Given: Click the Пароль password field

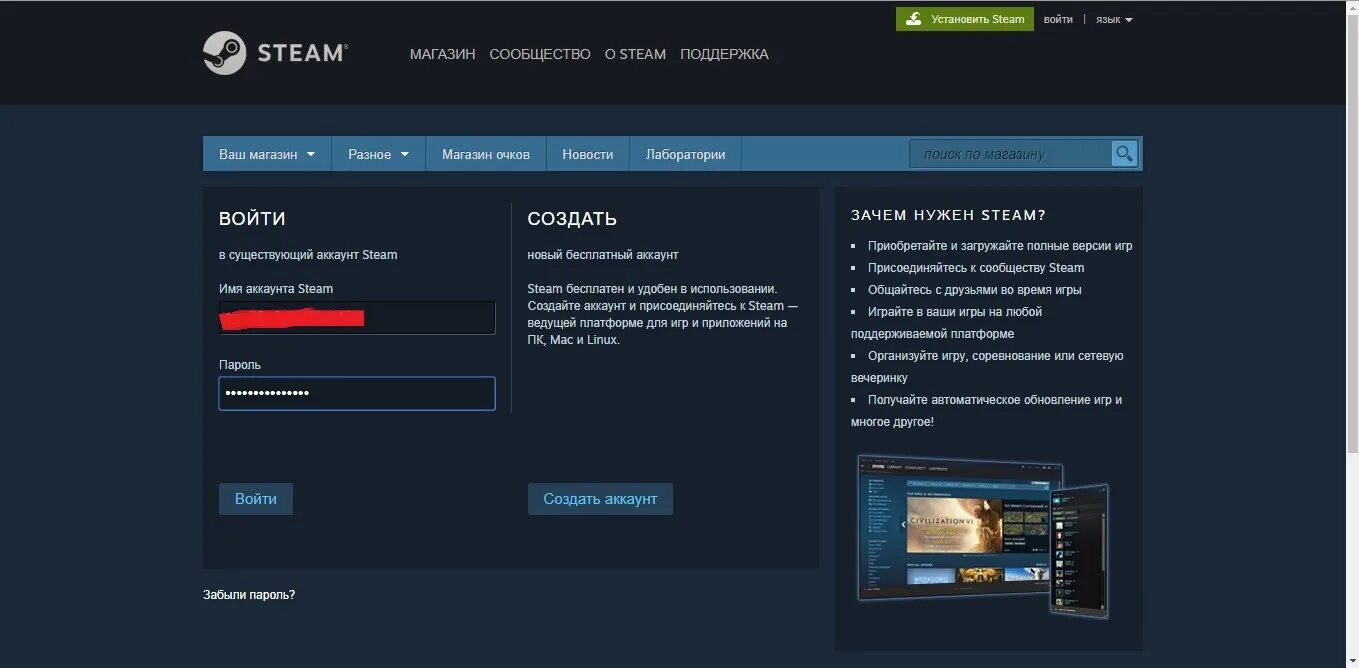Looking at the screenshot, I should 357,393.
